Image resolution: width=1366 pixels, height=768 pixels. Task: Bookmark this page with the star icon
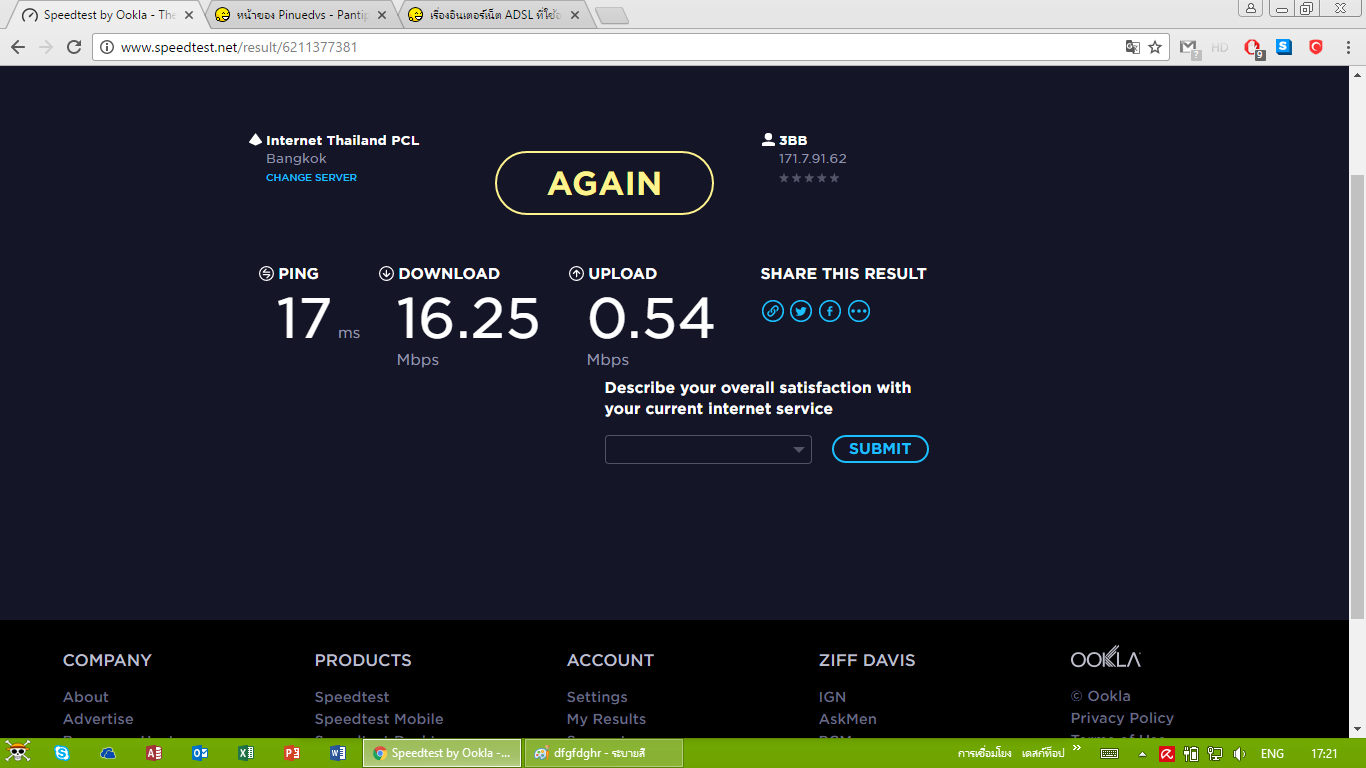click(x=1155, y=47)
